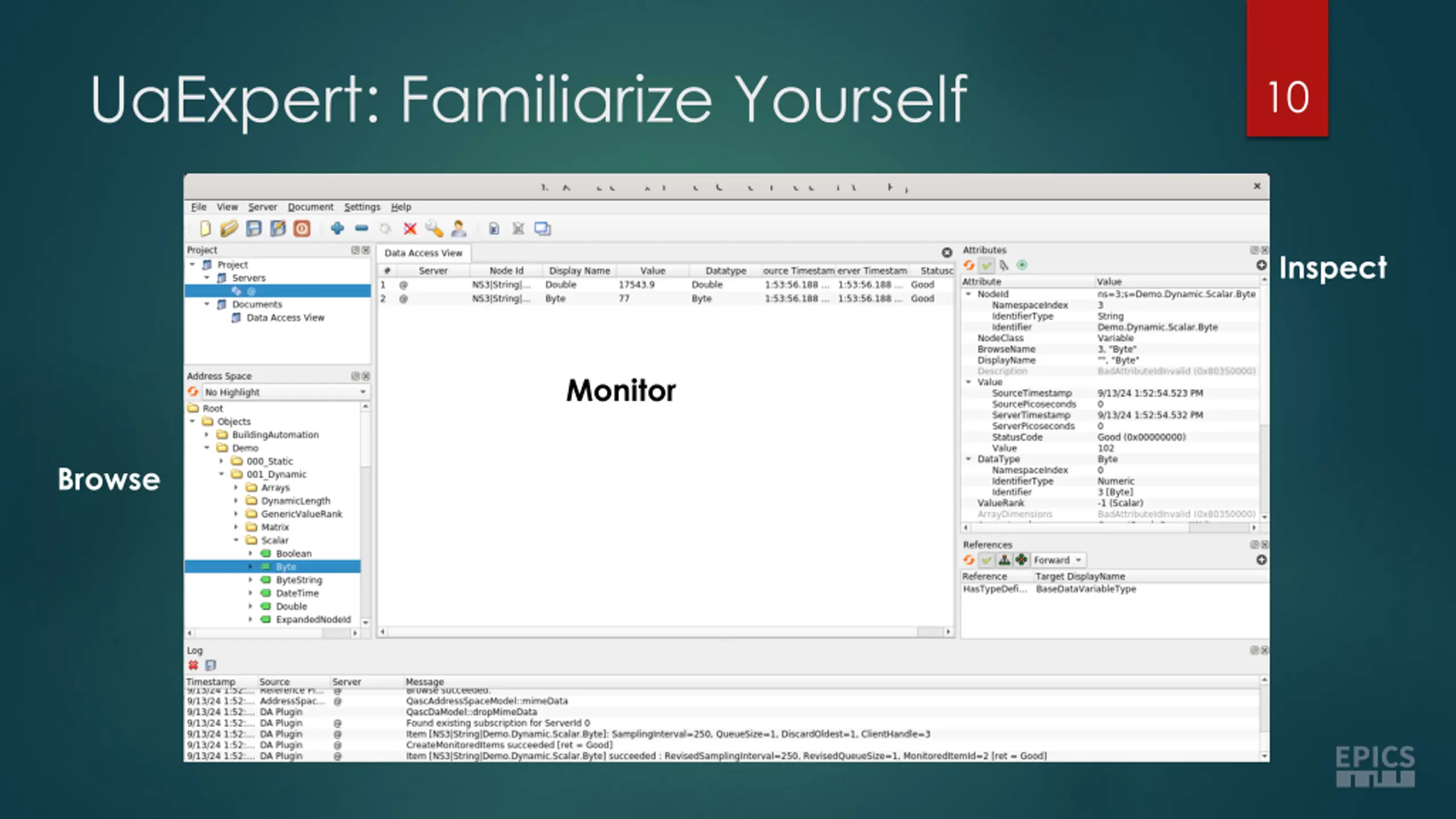1456x819 pixels.
Task: Click the green circle icon in Attributes toolbar
Action: point(1022,265)
